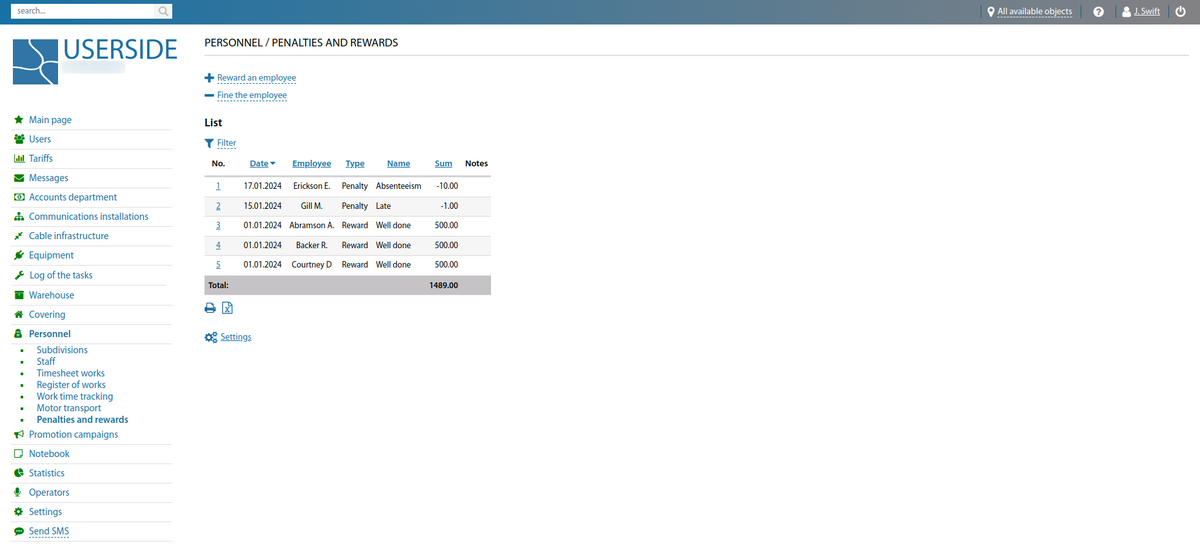Click the power logout icon
Image resolution: width=1200 pixels, height=546 pixels.
1180,12
